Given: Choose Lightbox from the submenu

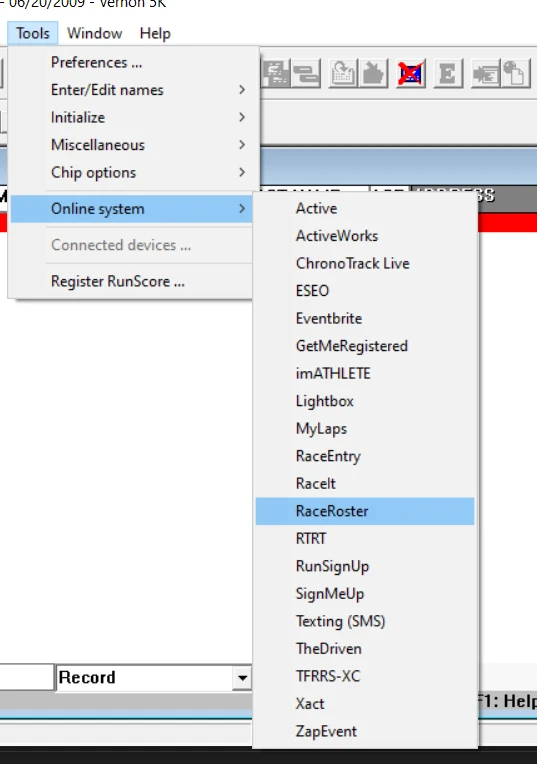Looking at the screenshot, I should [x=365, y=401].
